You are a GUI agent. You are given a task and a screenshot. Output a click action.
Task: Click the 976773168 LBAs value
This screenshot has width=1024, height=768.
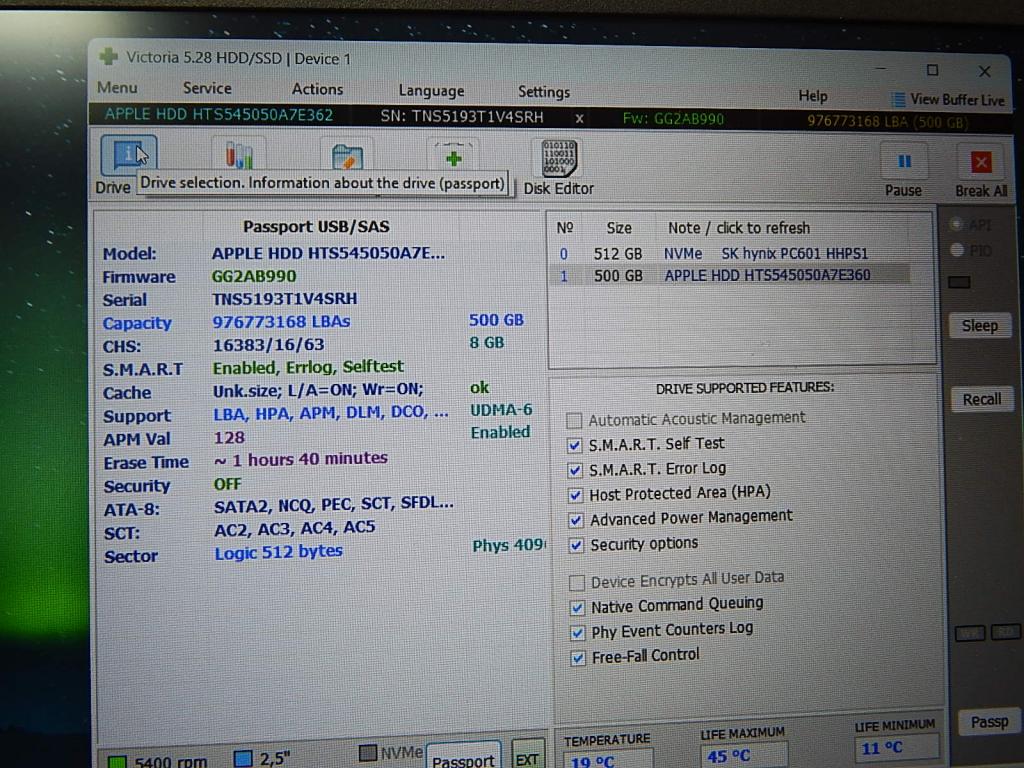coord(281,321)
